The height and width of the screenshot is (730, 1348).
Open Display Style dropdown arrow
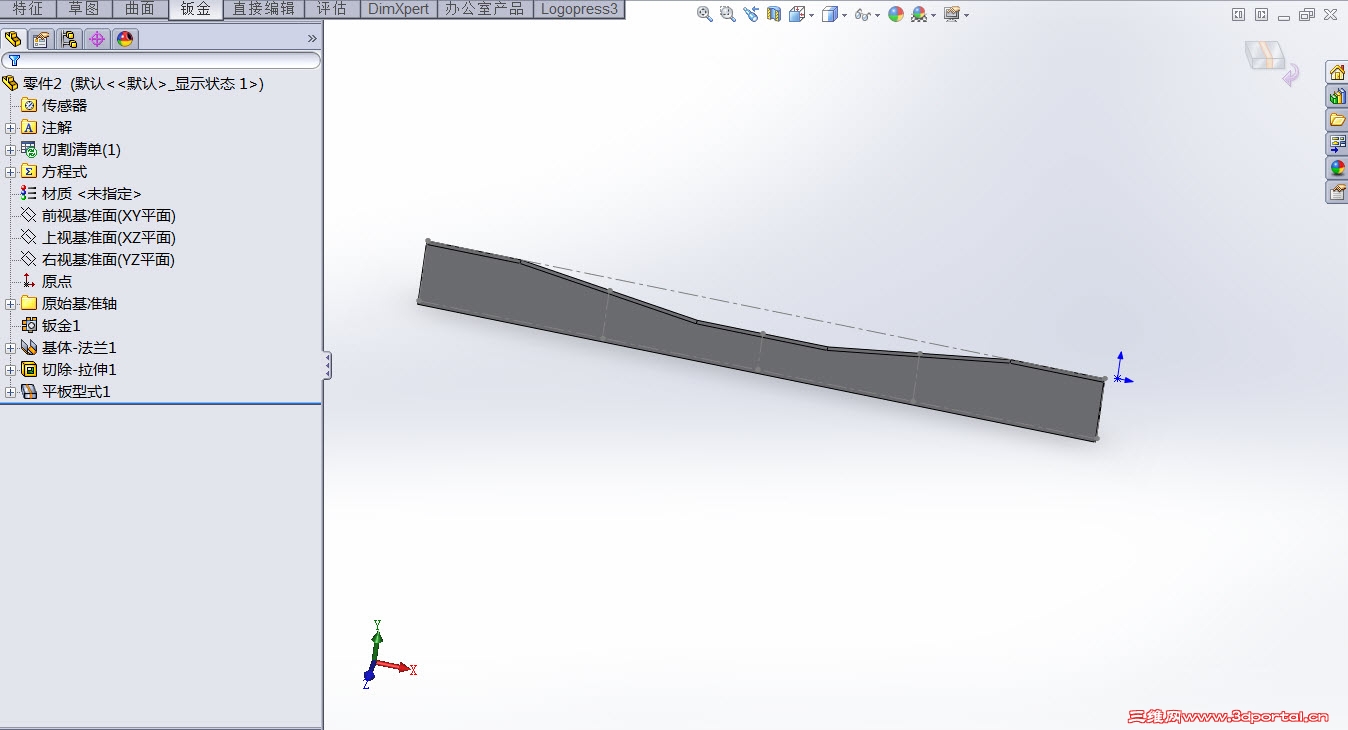(844, 15)
